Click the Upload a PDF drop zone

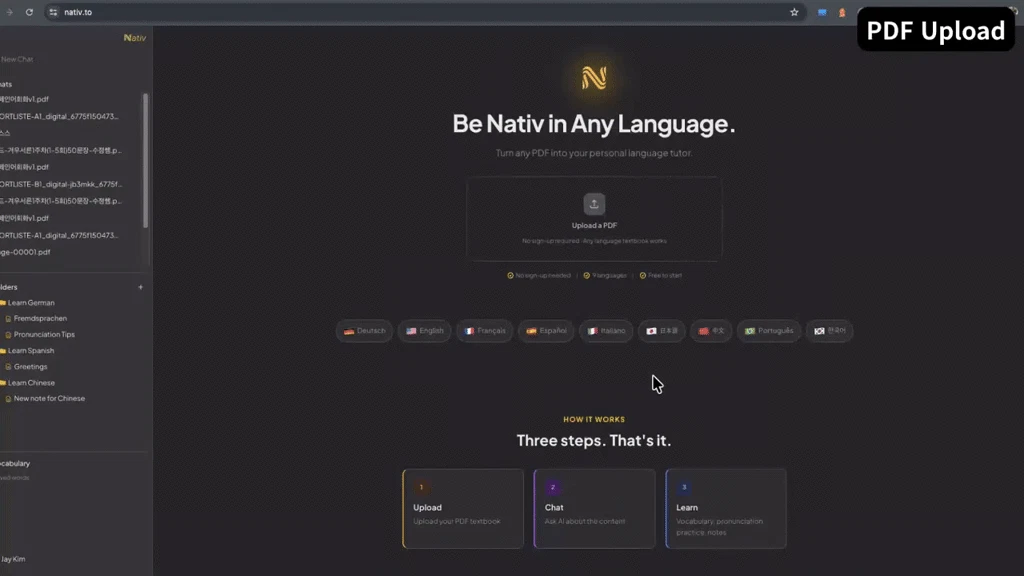click(594, 219)
